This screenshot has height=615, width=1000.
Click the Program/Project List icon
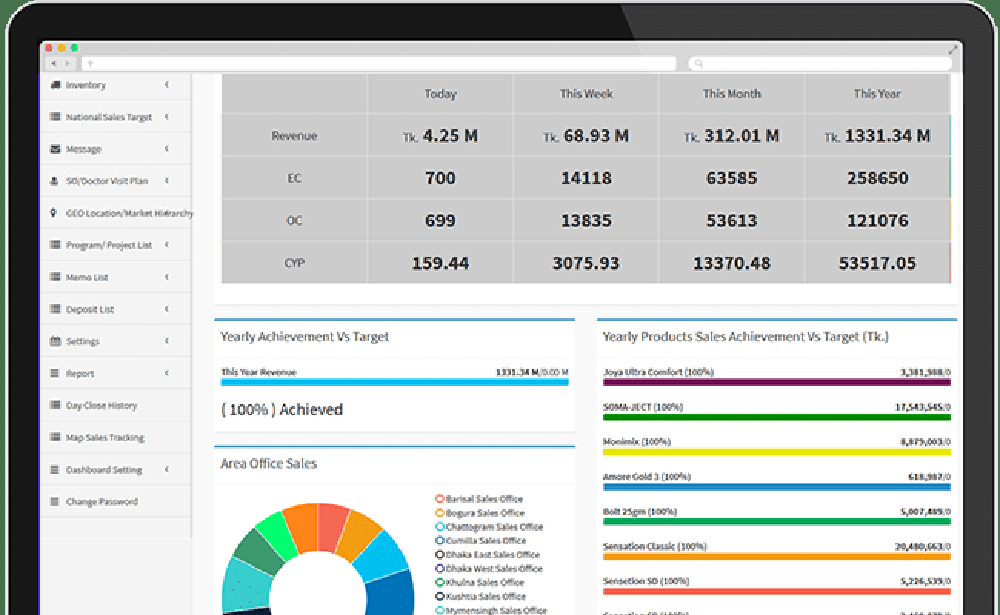(55, 245)
